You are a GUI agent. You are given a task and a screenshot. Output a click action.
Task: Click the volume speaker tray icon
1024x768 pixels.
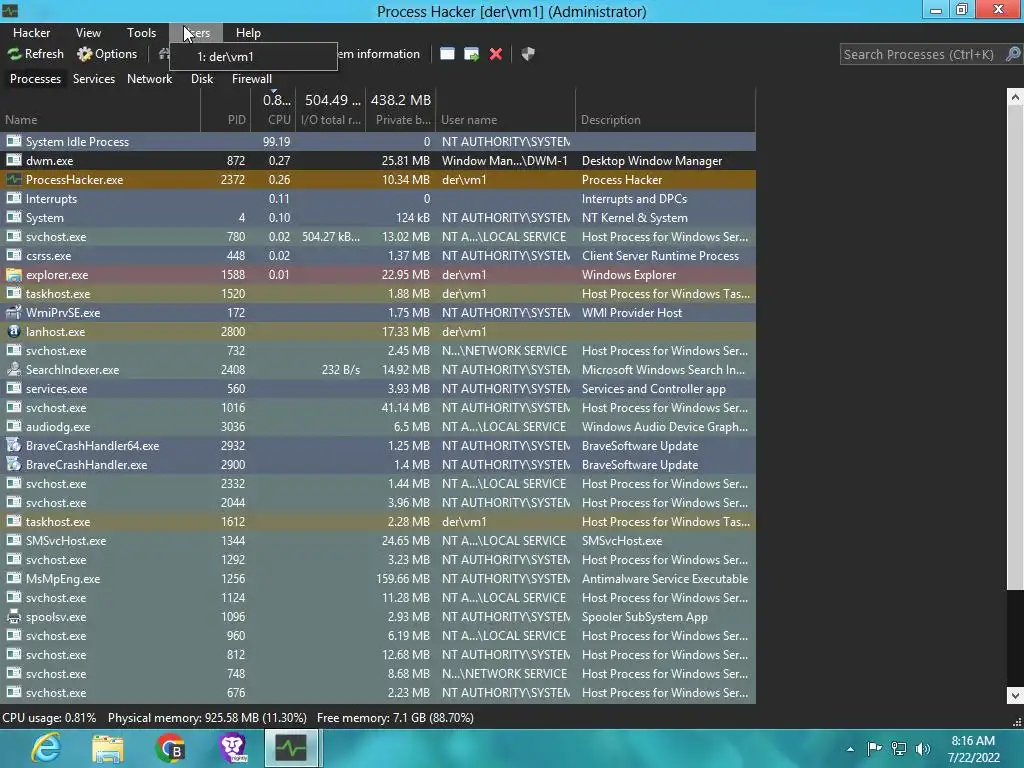[x=923, y=749]
